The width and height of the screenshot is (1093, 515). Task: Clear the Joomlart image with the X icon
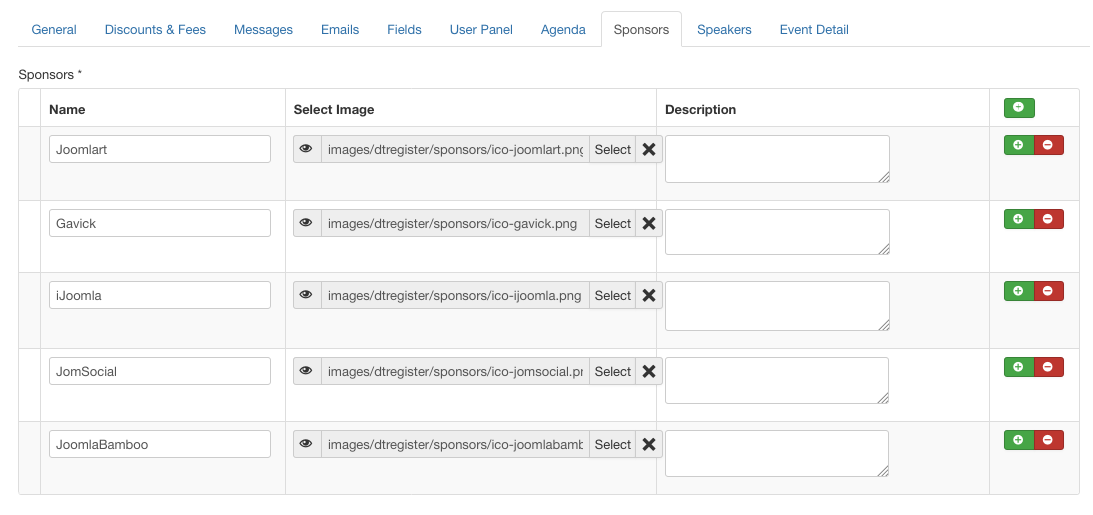(649, 149)
